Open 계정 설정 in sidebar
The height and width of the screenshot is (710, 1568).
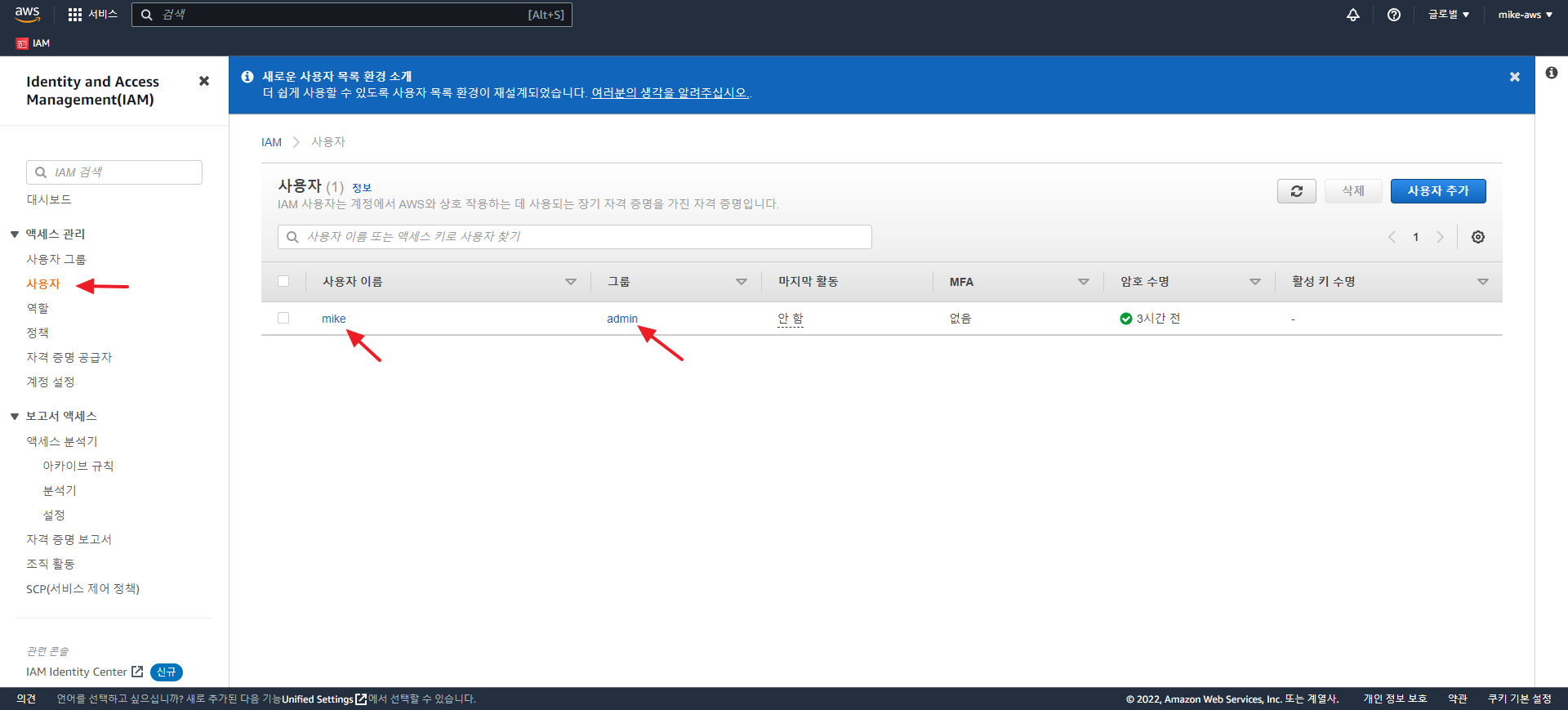[51, 382]
